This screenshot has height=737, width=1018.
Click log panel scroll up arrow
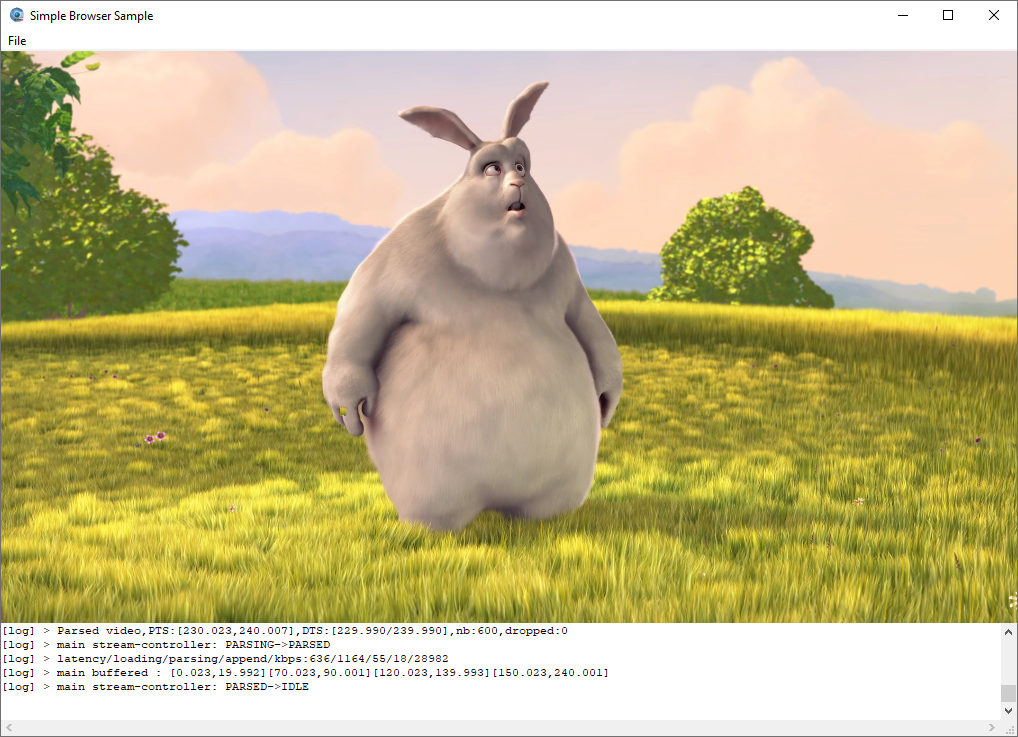coord(1008,632)
